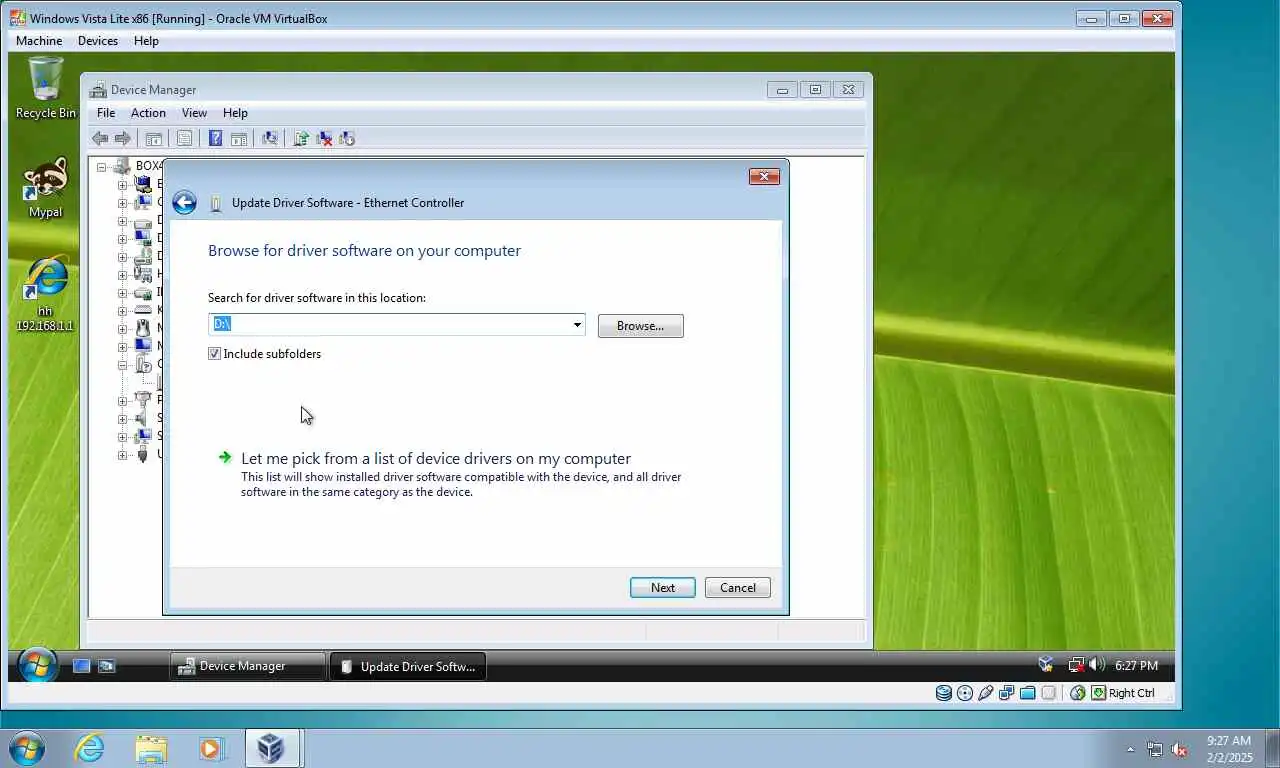
Task: Click VirtualBox USB devices status icon
Action: click(986, 693)
